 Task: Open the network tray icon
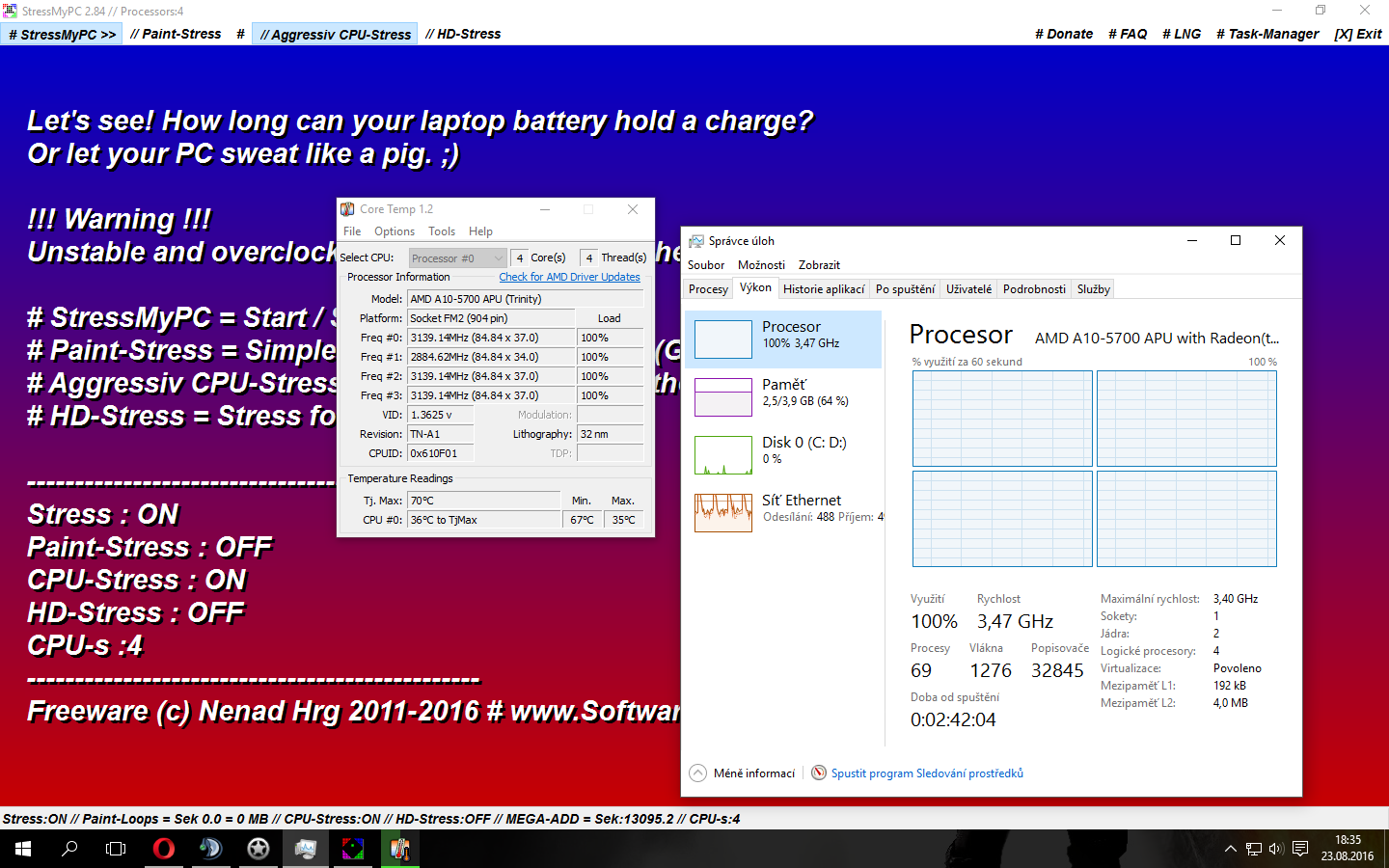click(1254, 849)
